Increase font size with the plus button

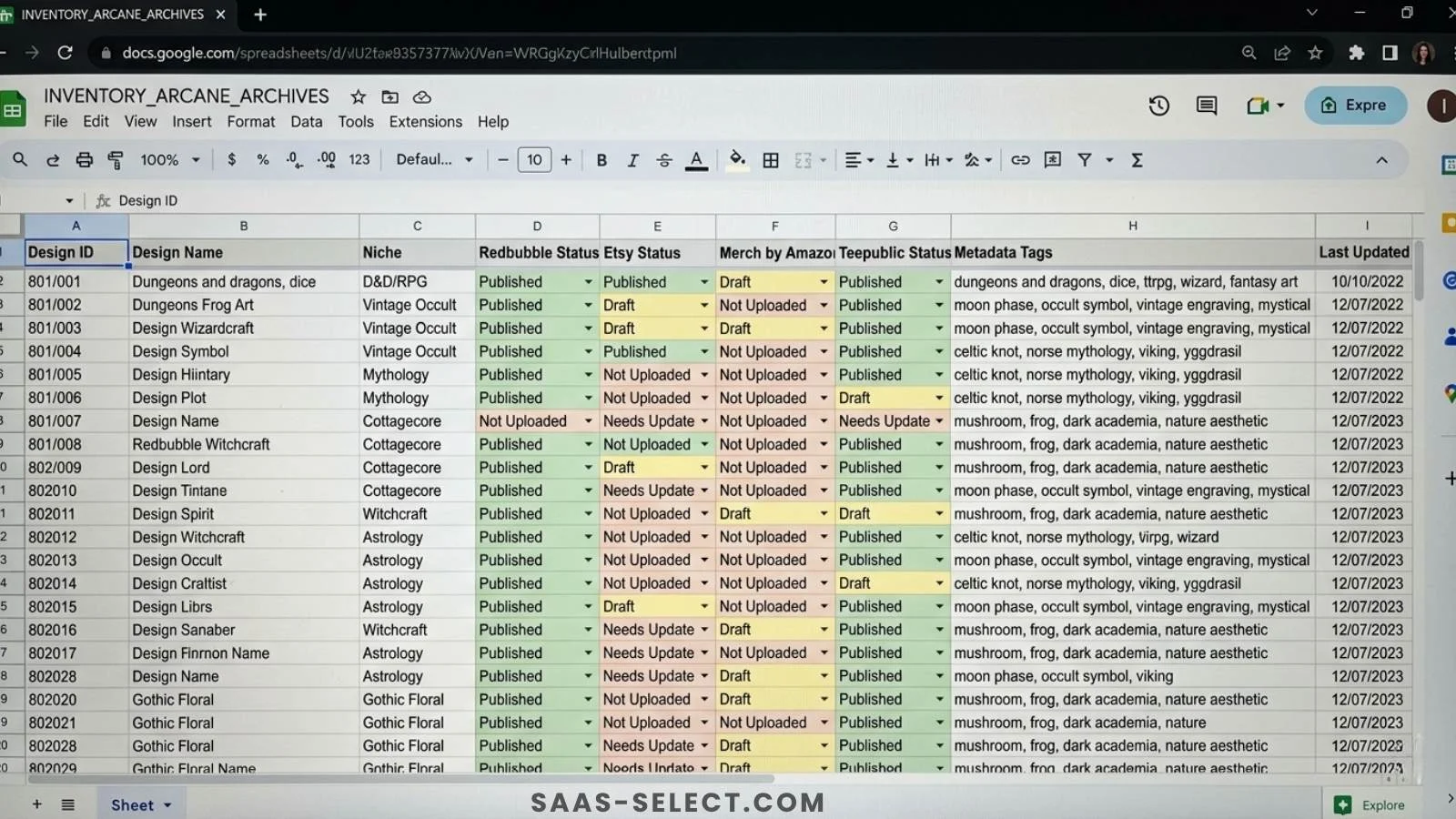point(566,160)
